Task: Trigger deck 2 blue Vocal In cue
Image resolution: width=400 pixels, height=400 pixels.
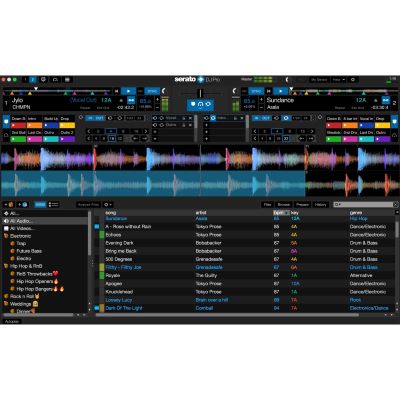Action: (366, 125)
